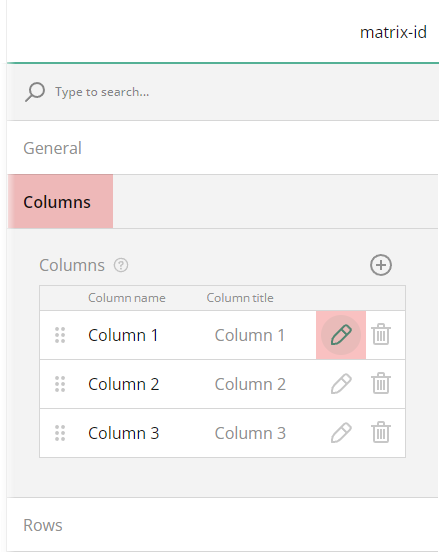Expand the General section
Image resolution: width=439 pixels, height=552 pixels.
pyautogui.click(x=223, y=148)
